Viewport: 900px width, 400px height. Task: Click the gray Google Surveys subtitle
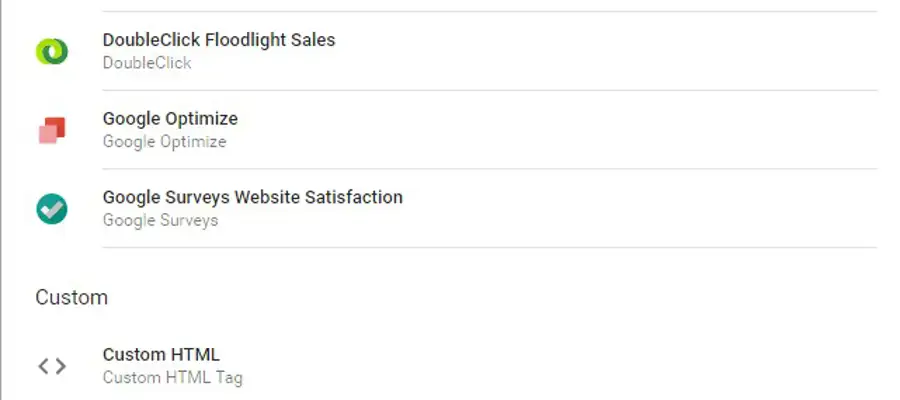click(x=160, y=220)
